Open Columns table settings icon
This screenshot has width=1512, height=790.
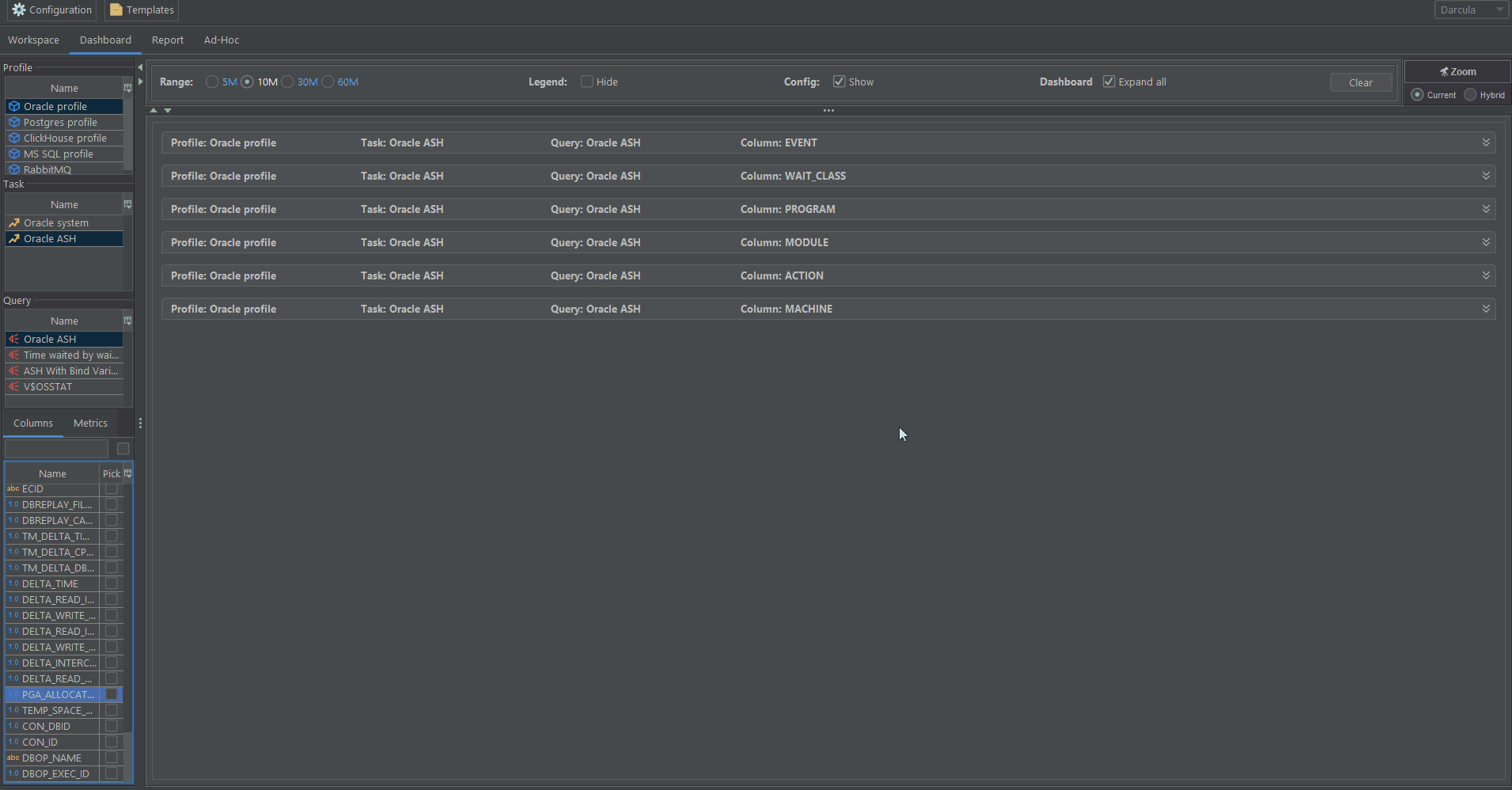coord(127,473)
